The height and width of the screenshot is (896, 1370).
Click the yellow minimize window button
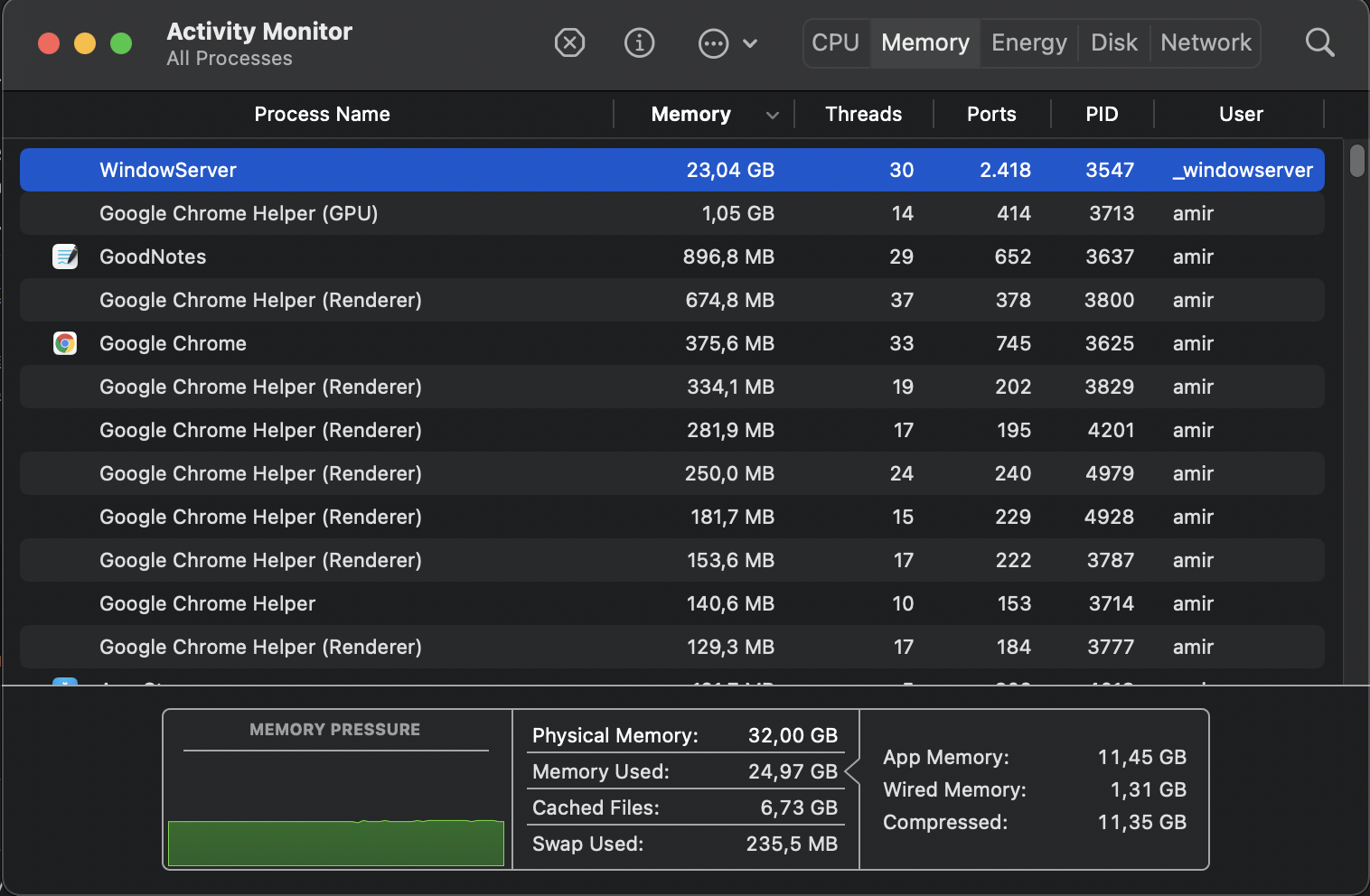point(85,43)
